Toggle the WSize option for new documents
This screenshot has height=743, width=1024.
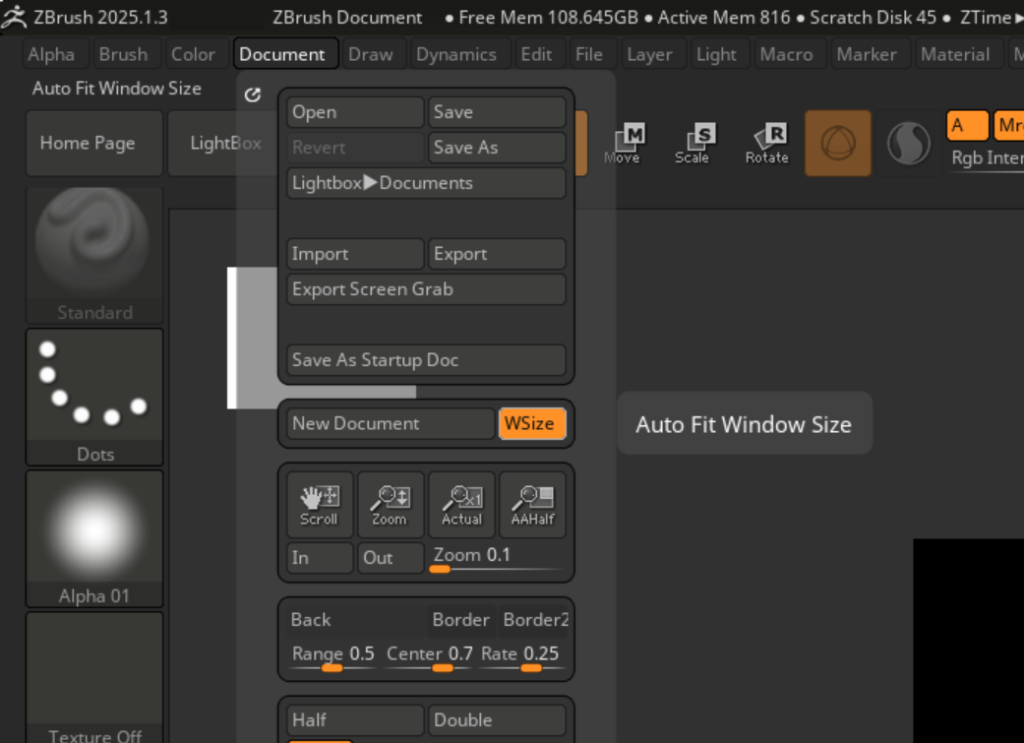coord(532,423)
